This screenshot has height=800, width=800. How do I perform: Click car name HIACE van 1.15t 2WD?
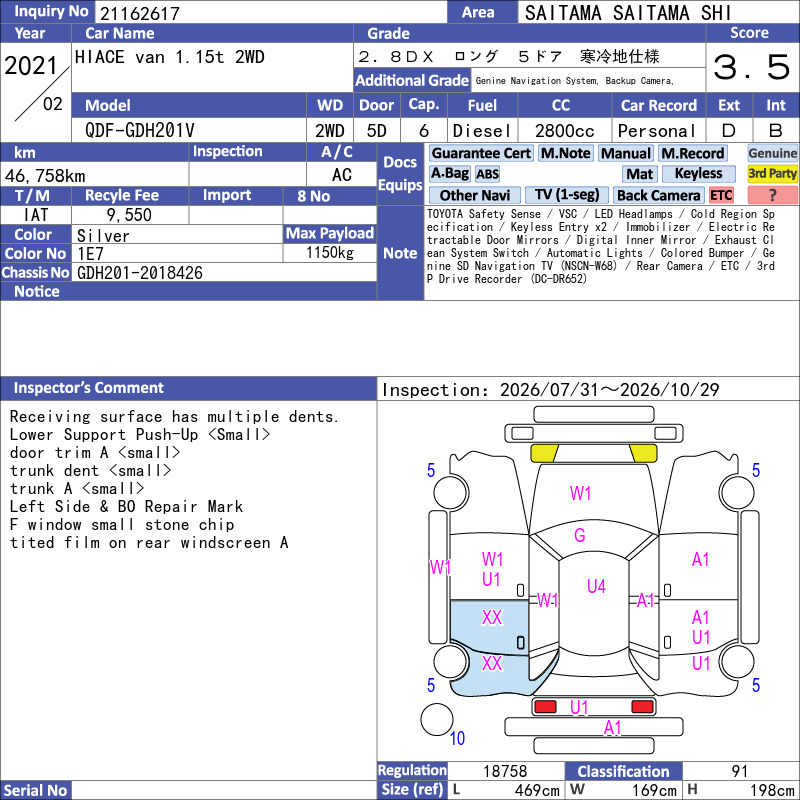coord(169,57)
